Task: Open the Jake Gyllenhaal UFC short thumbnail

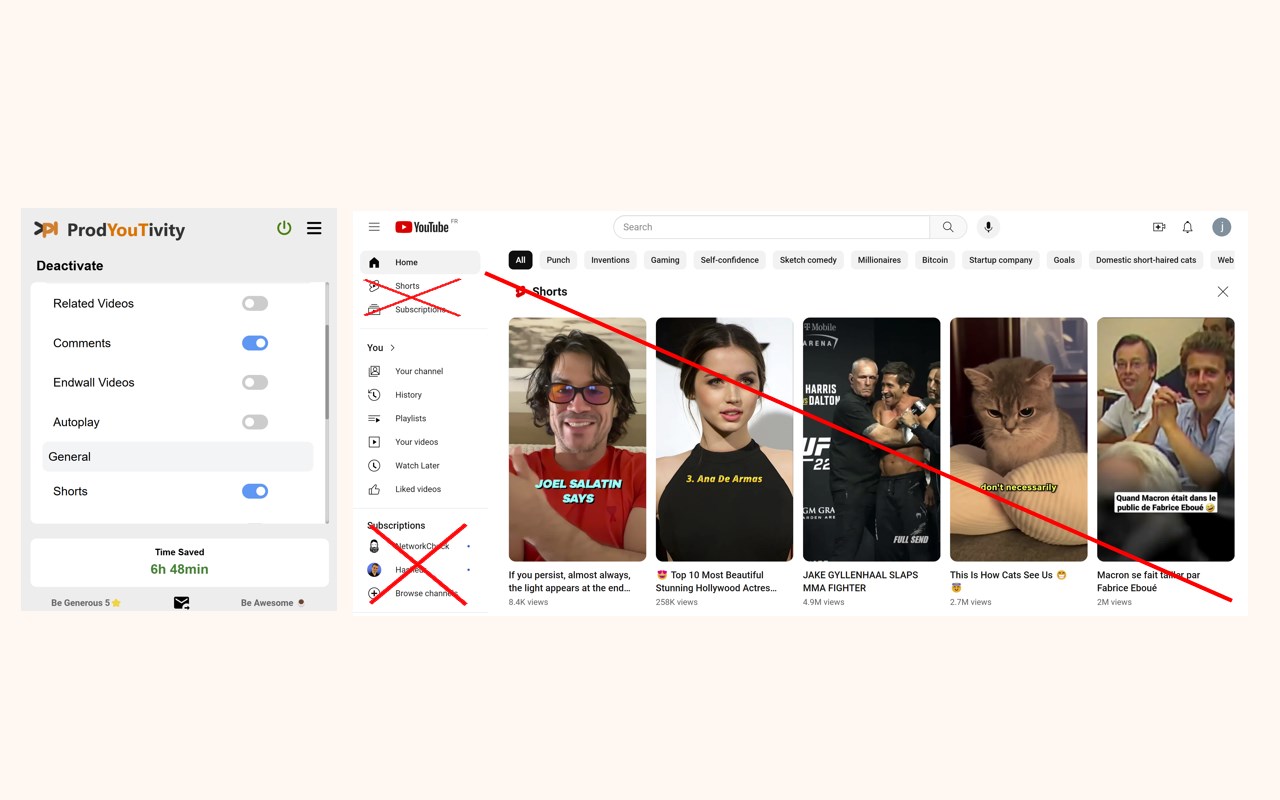Action: [871, 439]
